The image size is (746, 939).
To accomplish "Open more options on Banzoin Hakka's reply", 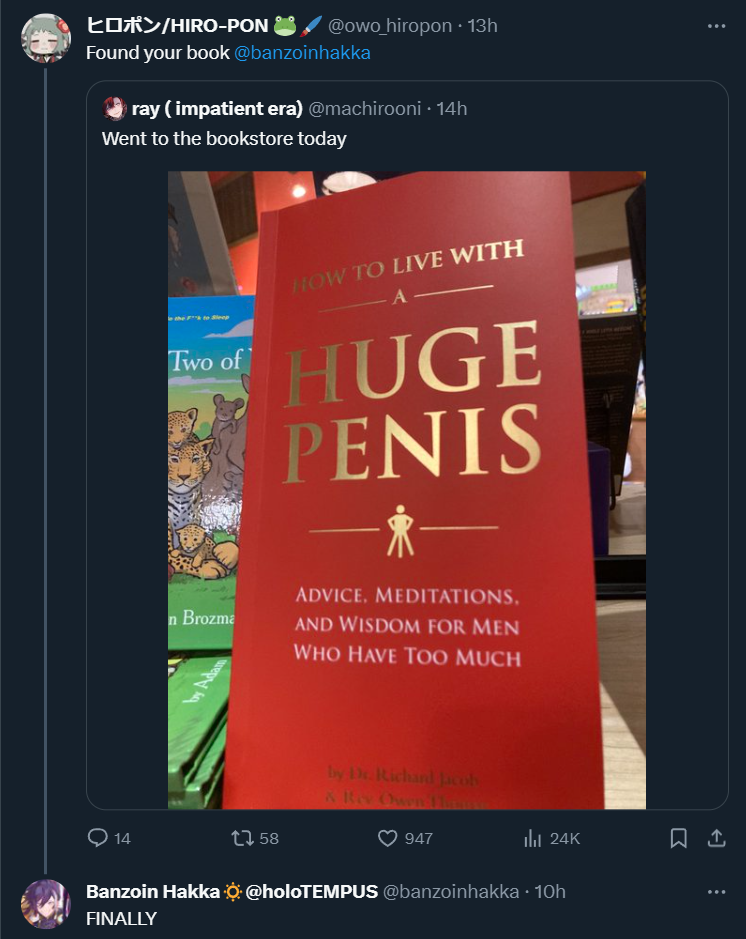I will tap(716, 891).
